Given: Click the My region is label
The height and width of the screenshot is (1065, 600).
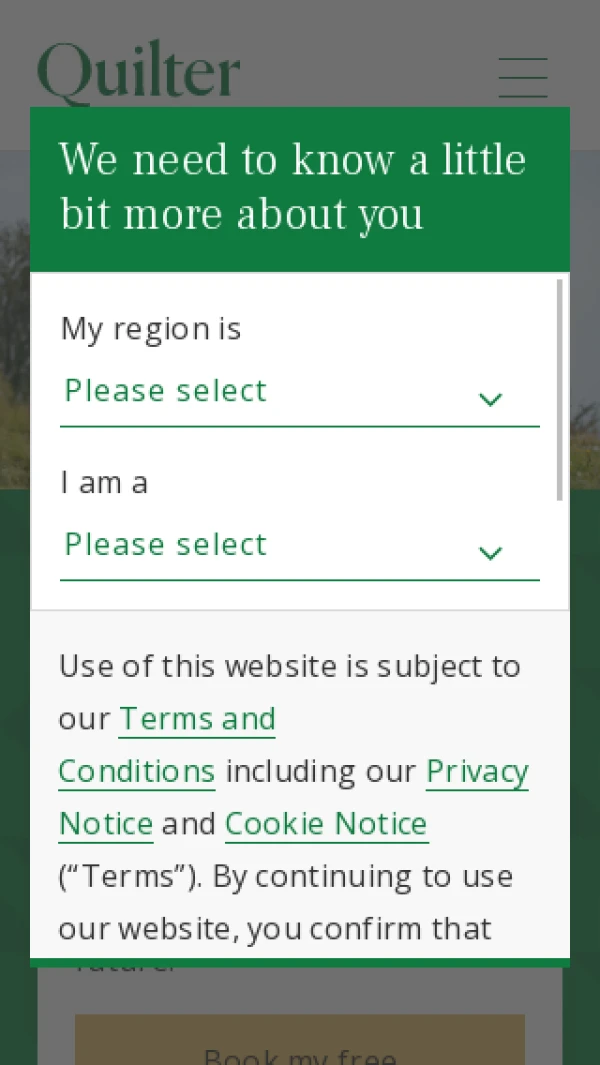Looking at the screenshot, I should tap(151, 329).
